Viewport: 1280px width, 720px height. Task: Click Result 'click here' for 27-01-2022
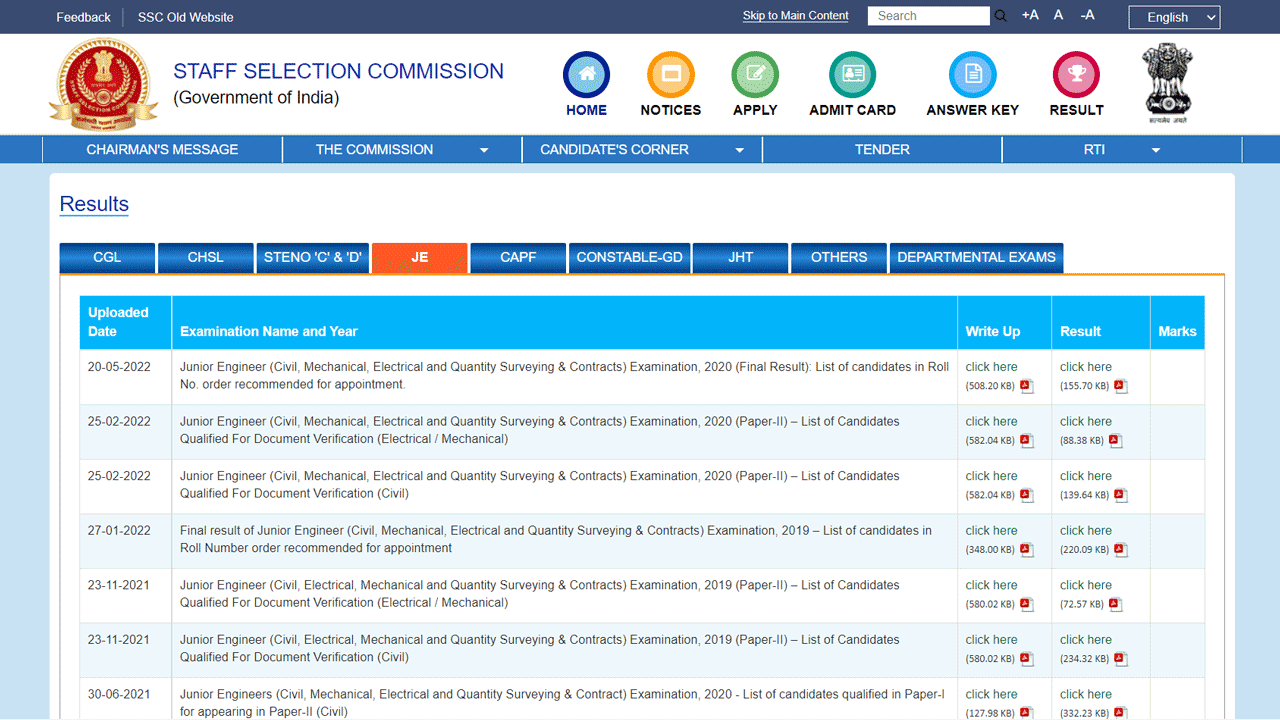tap(1085, 531)
